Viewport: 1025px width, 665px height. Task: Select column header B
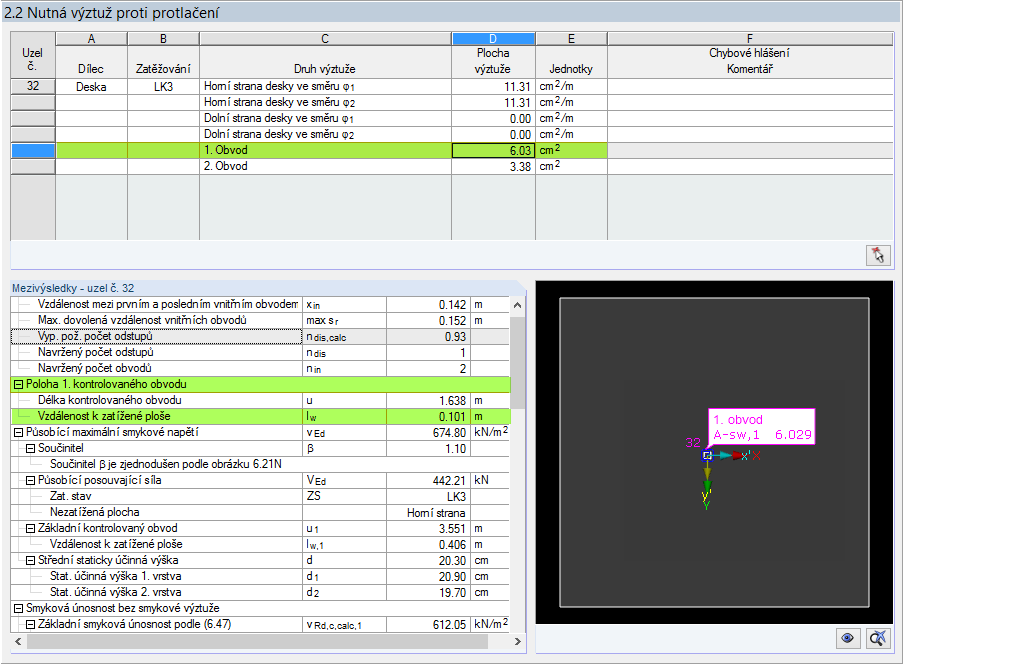click(x=163, y=39)
